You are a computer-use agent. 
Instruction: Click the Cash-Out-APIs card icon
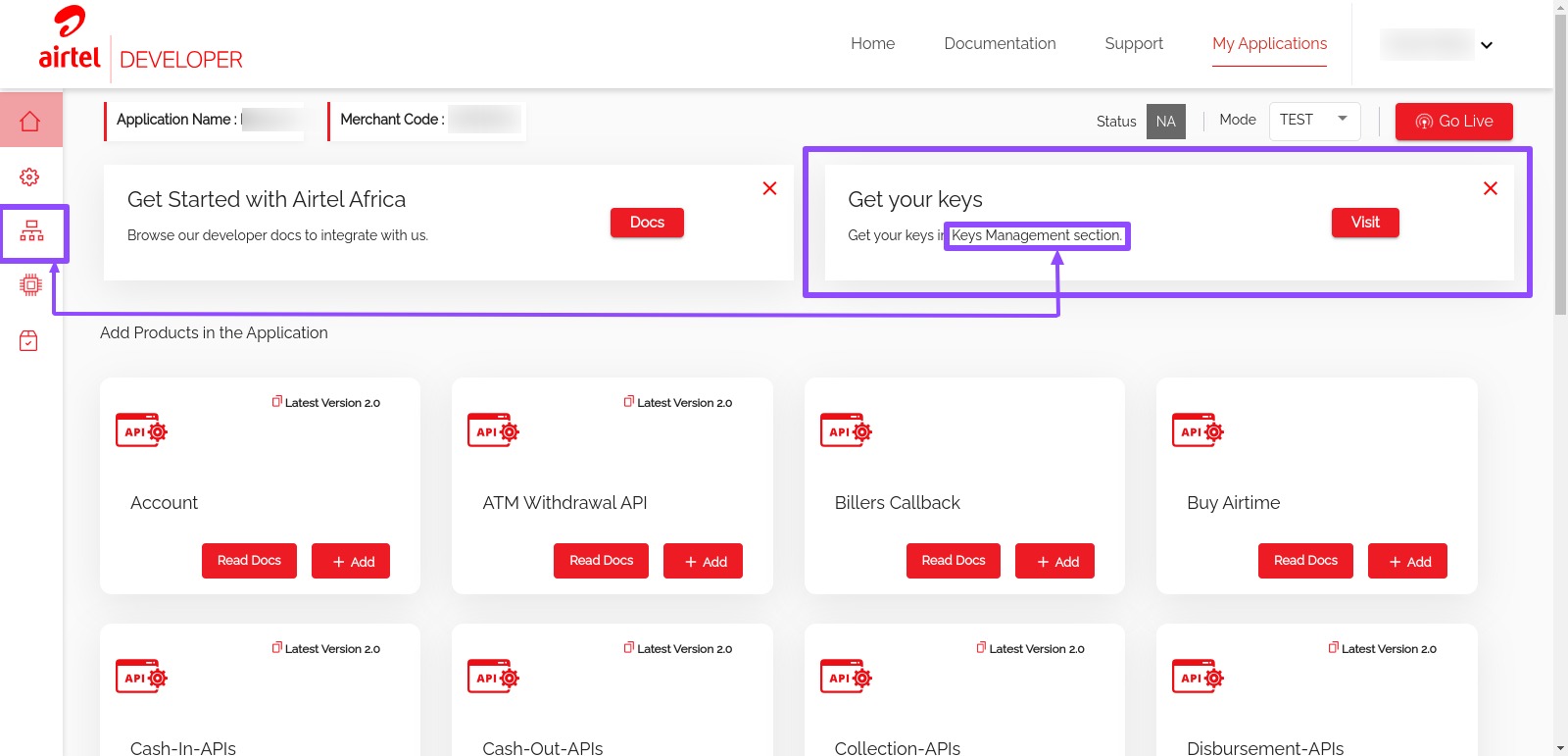click(493, 677)
